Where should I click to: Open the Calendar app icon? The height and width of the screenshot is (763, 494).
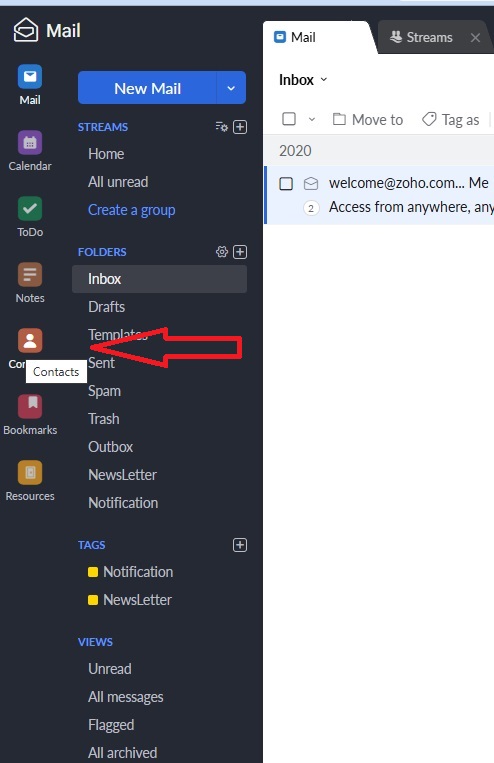point(30,143)
